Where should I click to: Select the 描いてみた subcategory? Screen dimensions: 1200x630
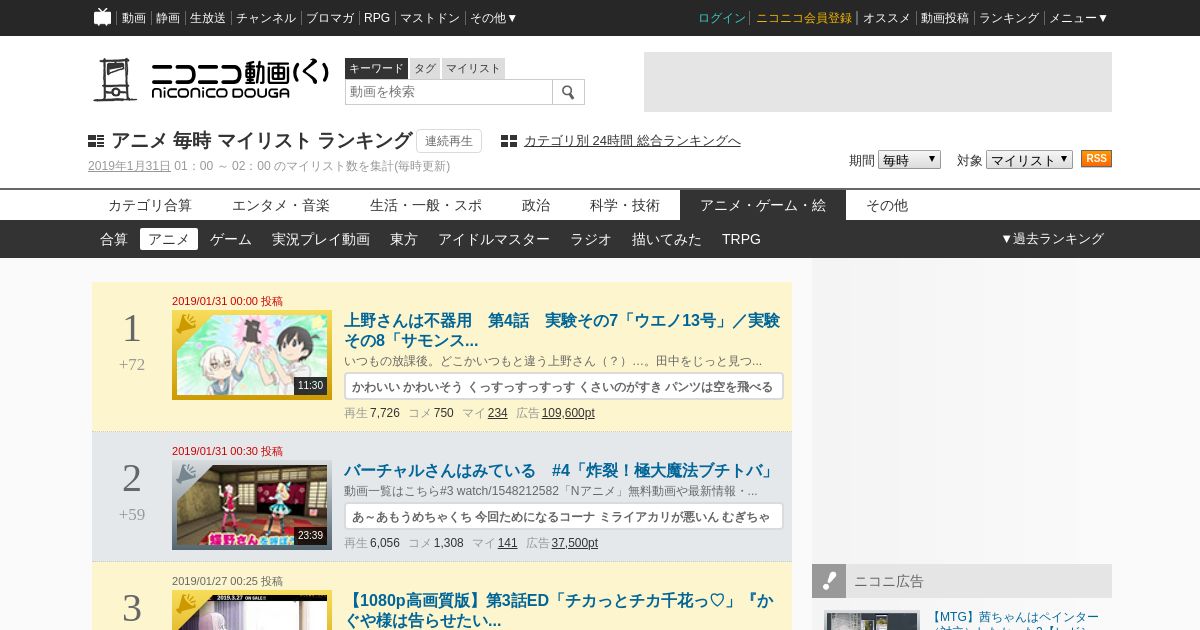[667, 239]
